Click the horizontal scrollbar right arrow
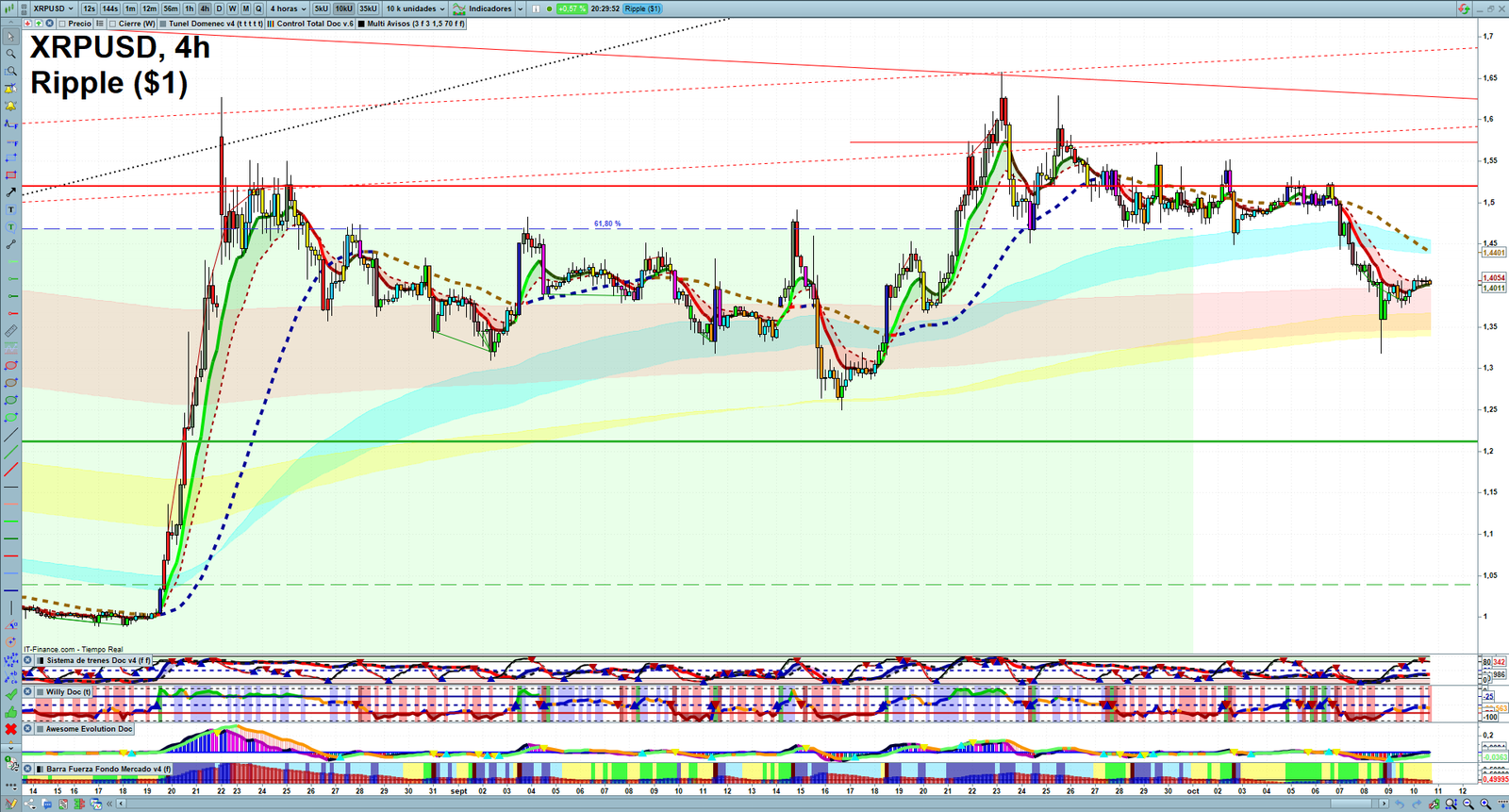Viewport: 1509px width, 812px height. tap(1385, 804)
